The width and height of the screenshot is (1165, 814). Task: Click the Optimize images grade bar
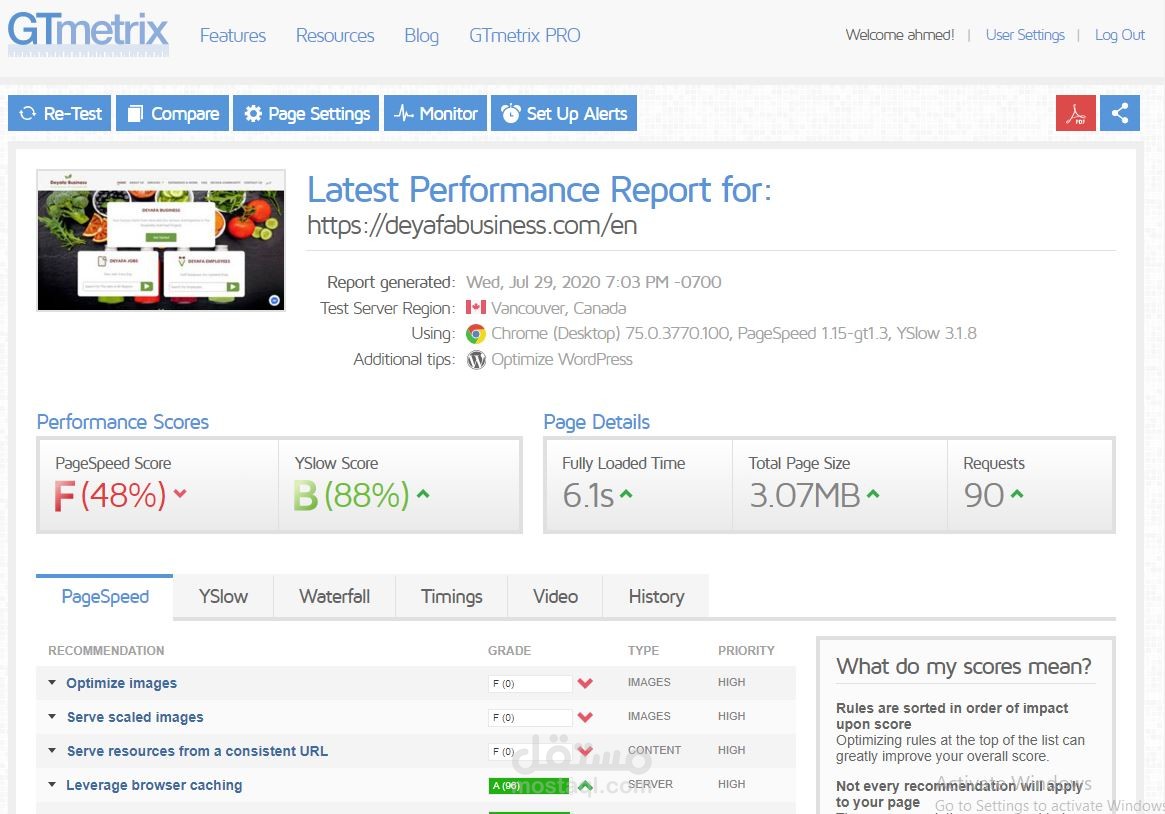(x=530, y=683)
